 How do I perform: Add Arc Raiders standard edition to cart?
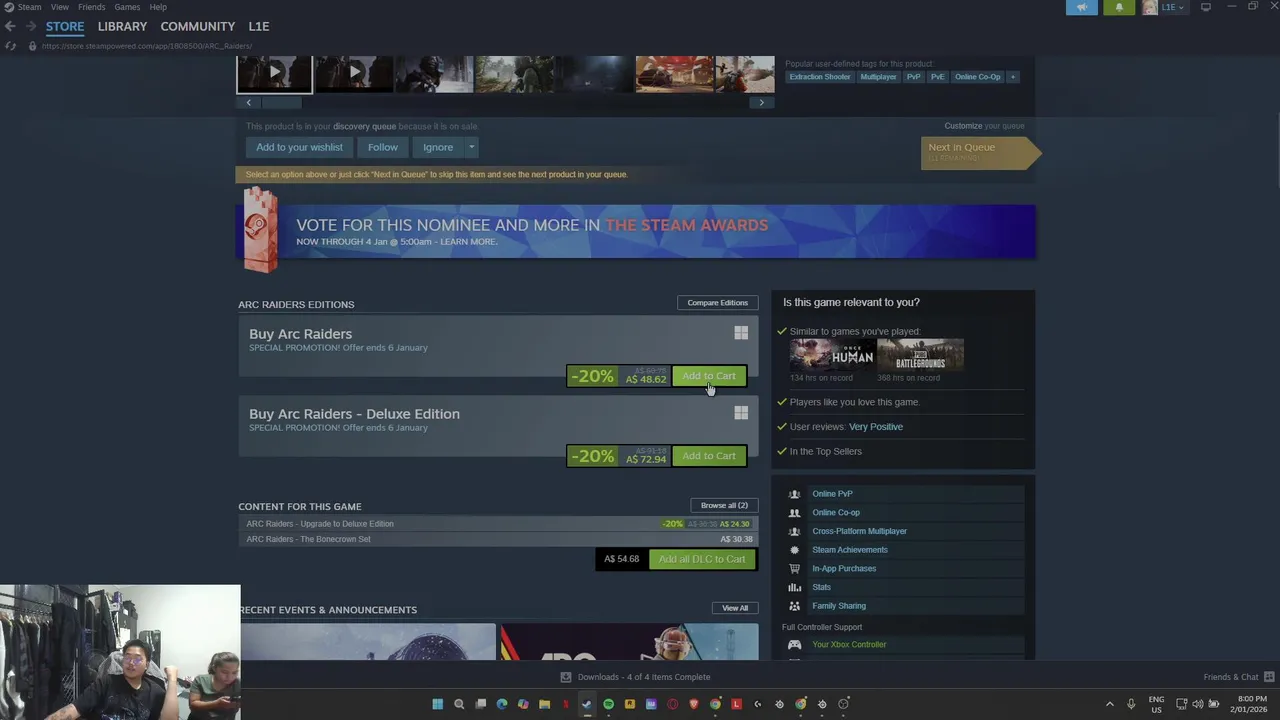pos(709,376)
